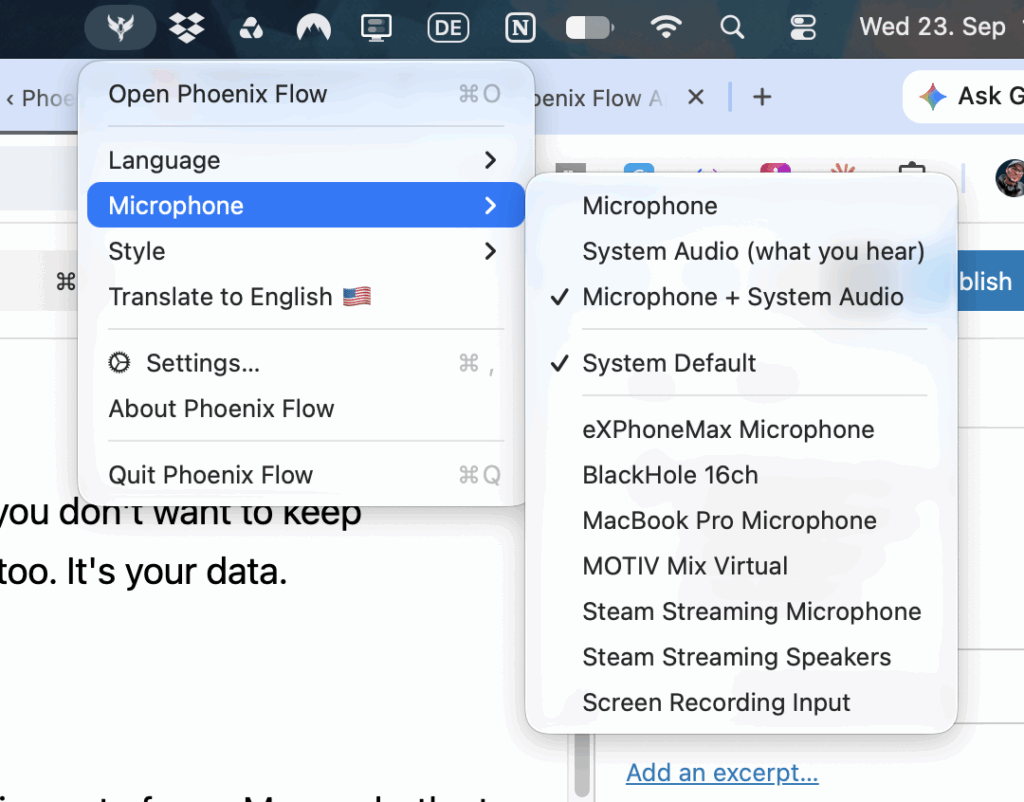Select System Audio (what you hear)
The height and width of the screenshot is (802, 1024).
(741, 251)
